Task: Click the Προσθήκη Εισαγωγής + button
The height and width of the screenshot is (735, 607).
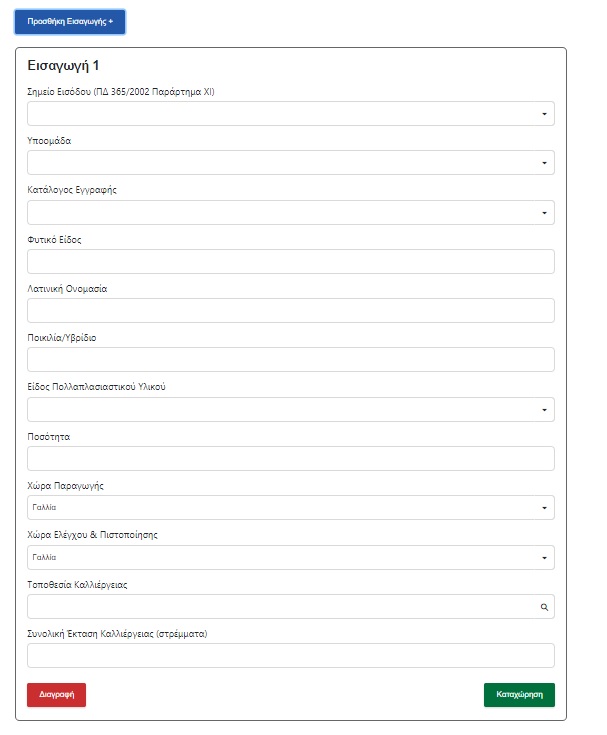Action: coord(70,22)
